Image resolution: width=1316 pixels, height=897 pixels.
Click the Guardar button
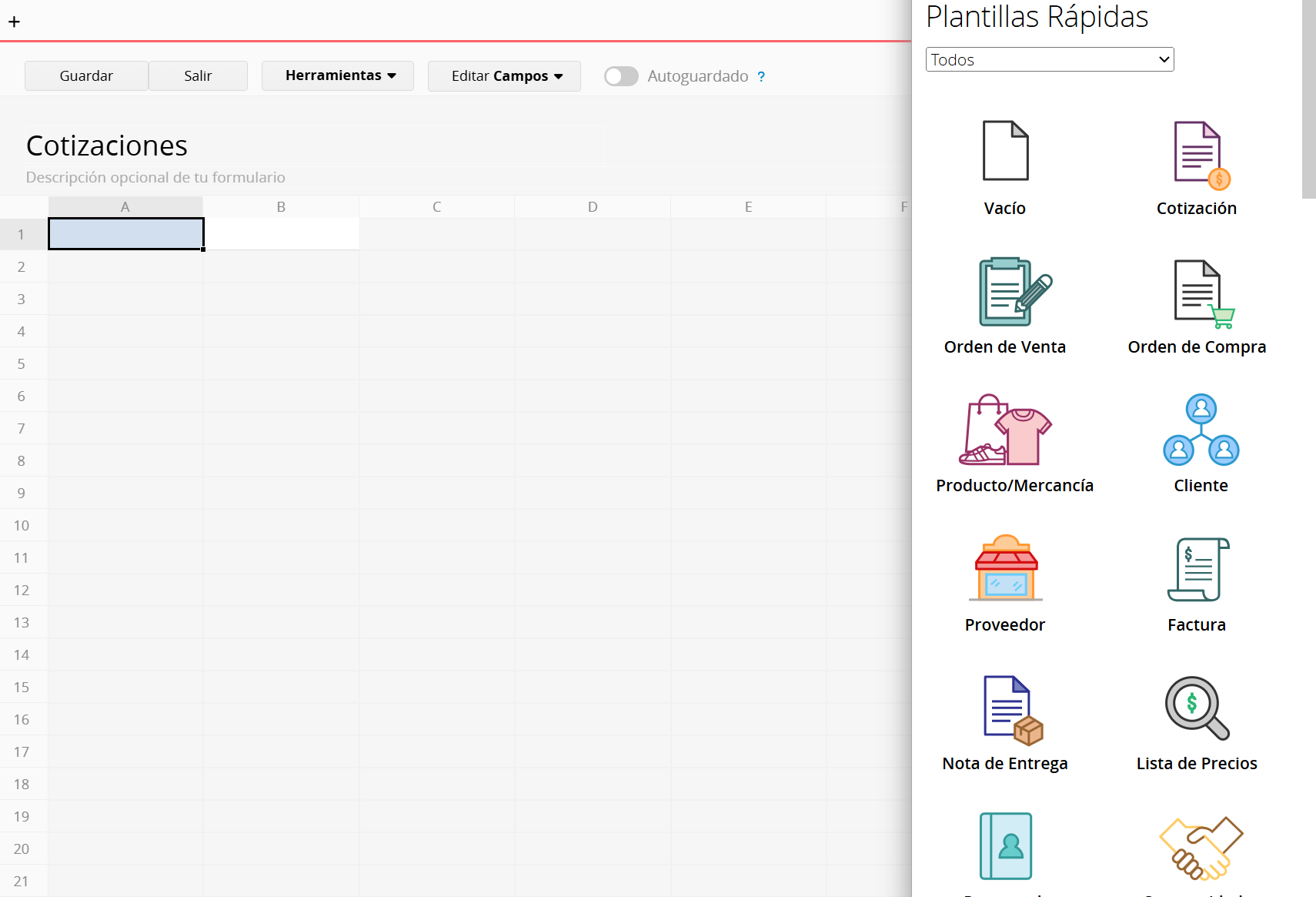click(x=86, y=76)
